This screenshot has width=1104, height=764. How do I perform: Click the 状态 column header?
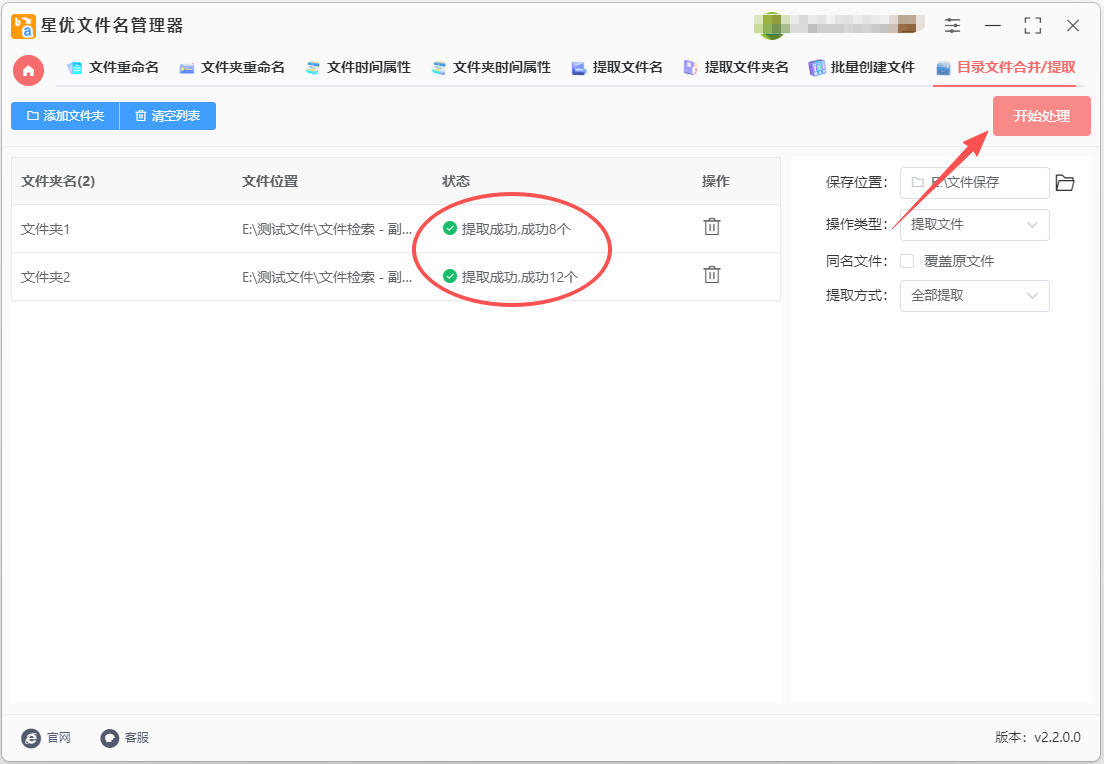(x=456, y=181)
